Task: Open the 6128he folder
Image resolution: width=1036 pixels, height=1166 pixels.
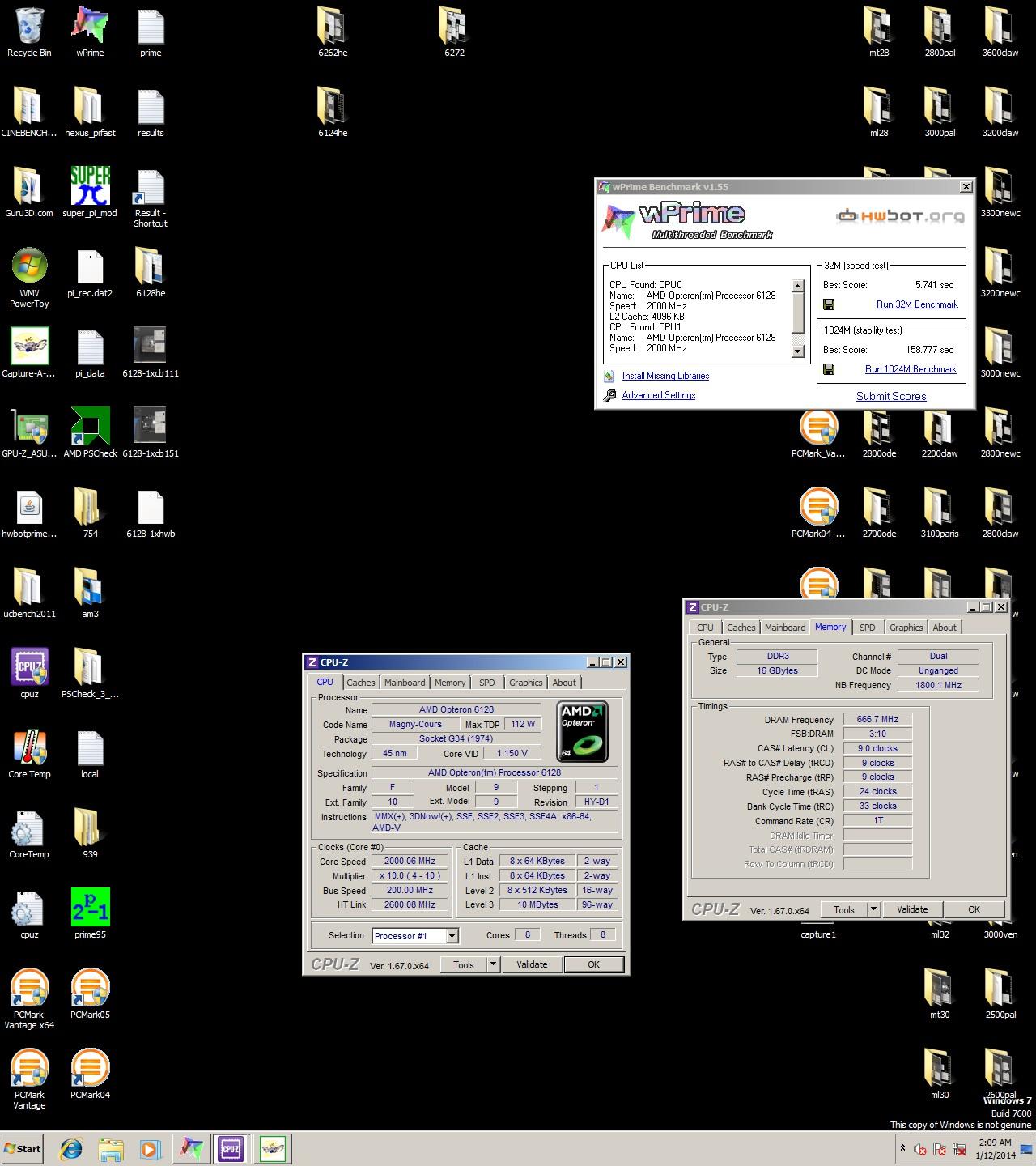Action: coord(151,272)
